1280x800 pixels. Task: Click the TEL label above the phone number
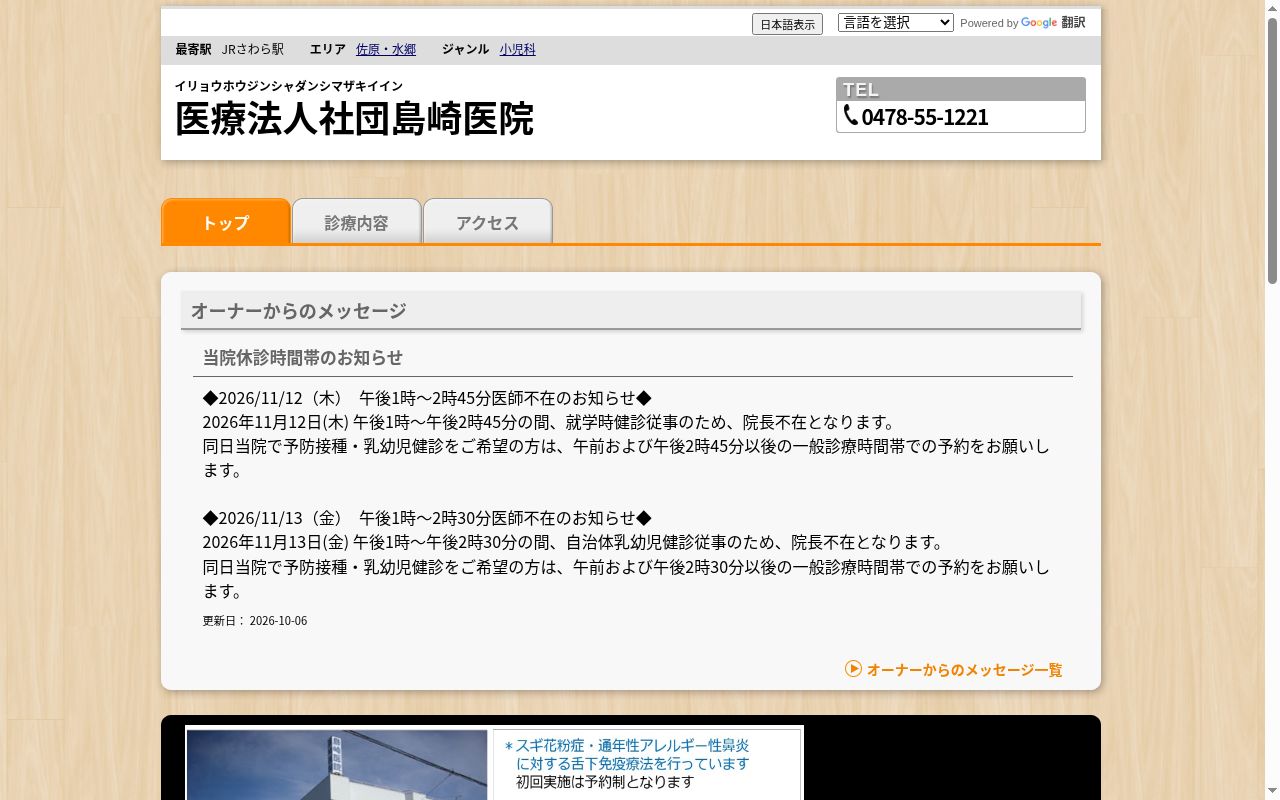tap(861, 89)
